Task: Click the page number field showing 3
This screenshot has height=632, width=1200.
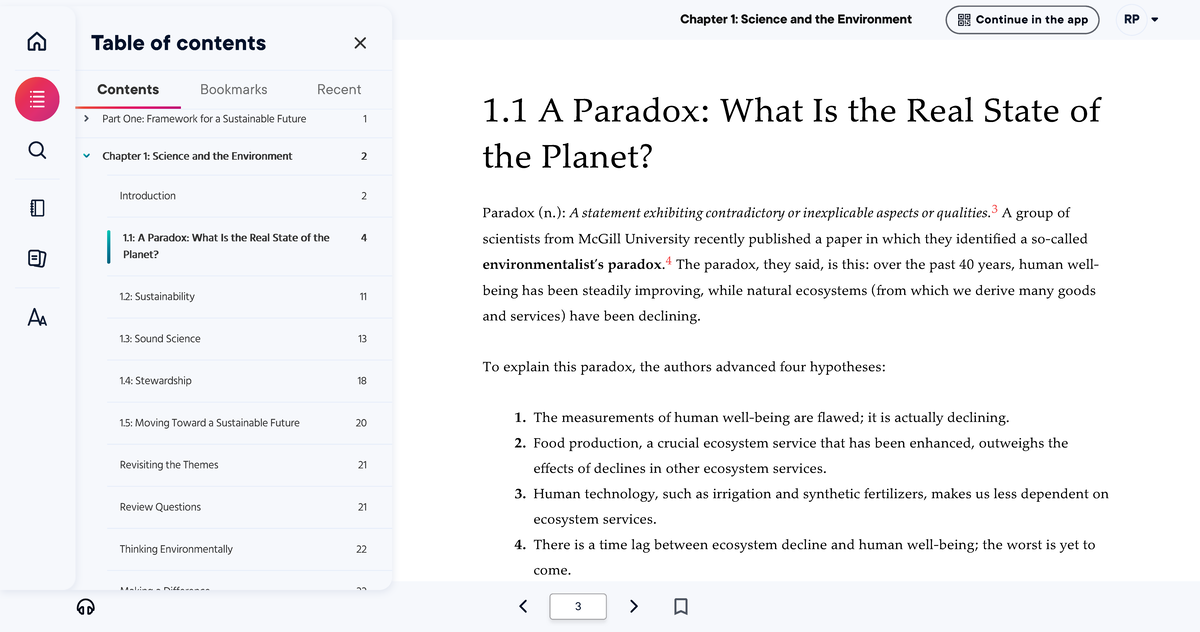Action: click(578, 606)
